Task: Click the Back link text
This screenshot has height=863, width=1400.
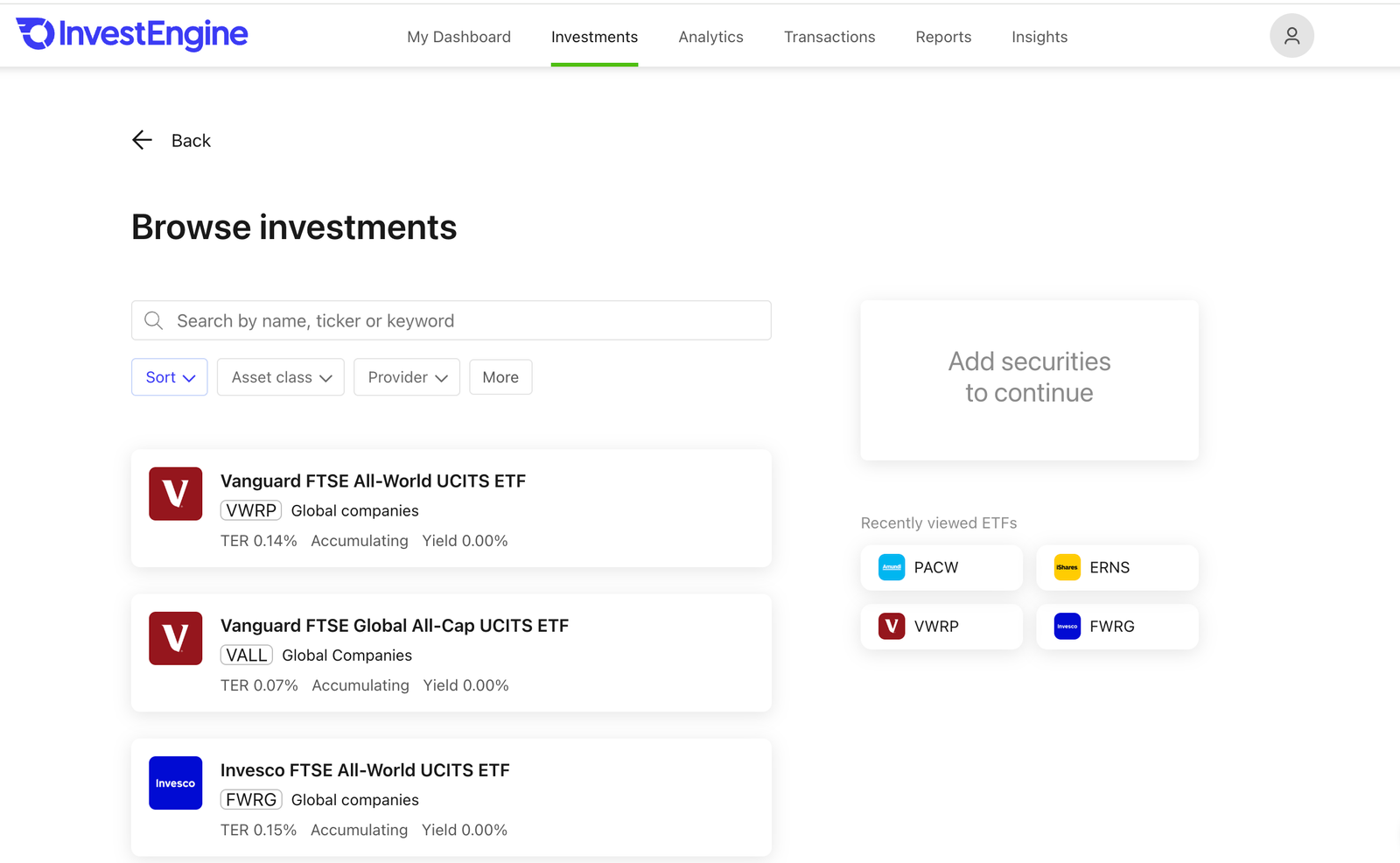Action: pos(191,141)
